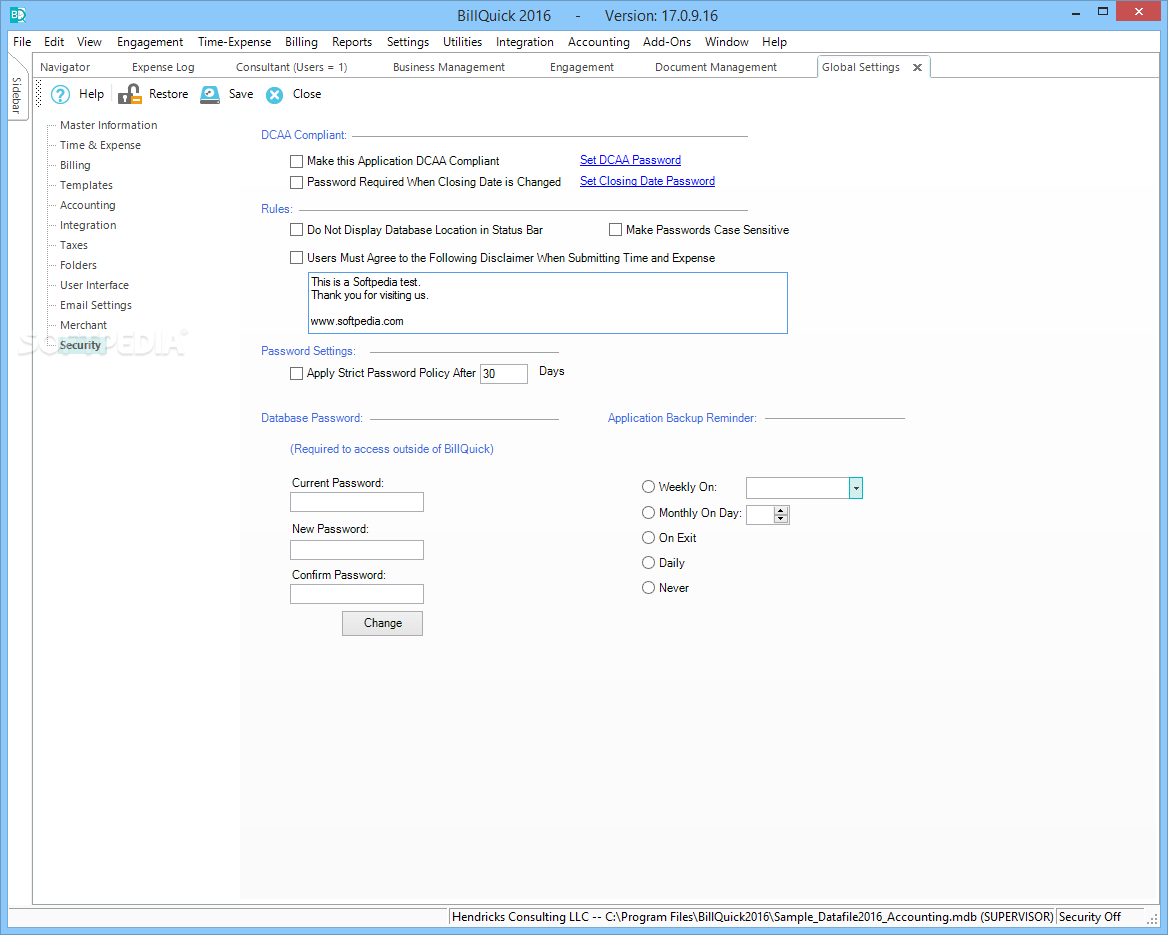Click the strict password days field

point(504,374)
